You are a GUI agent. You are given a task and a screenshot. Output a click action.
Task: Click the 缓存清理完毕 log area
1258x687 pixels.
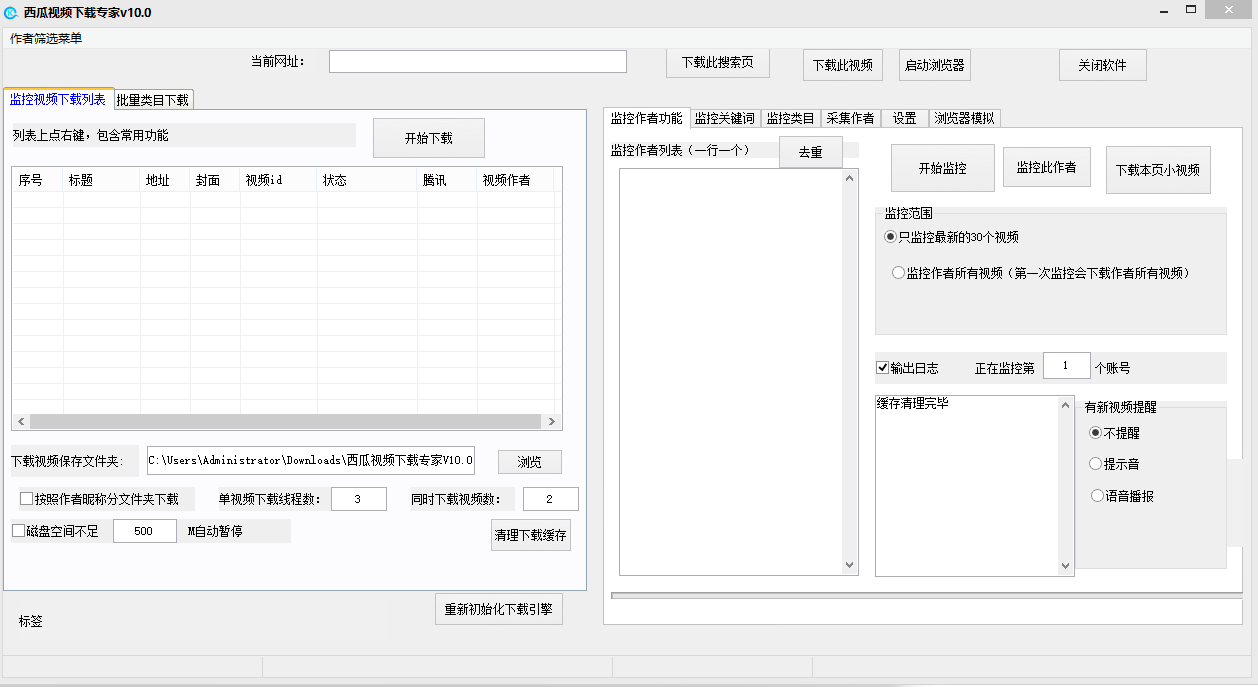pyautogui.click(x=966, y=485)
